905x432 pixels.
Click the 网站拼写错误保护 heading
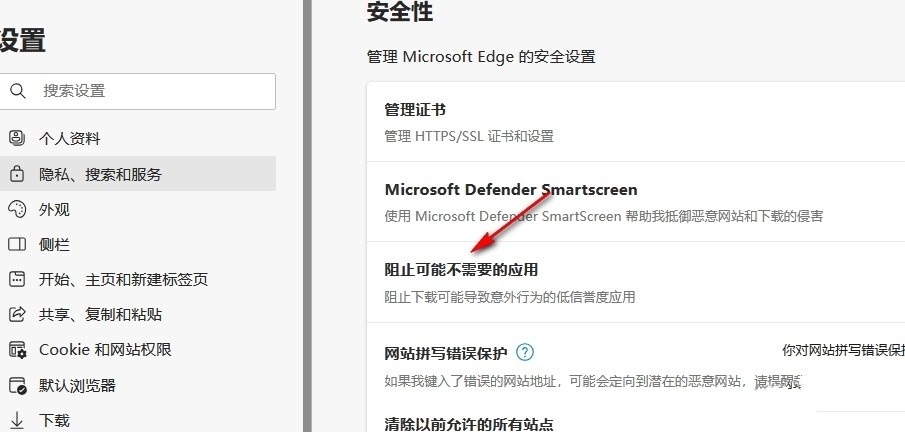446,353
